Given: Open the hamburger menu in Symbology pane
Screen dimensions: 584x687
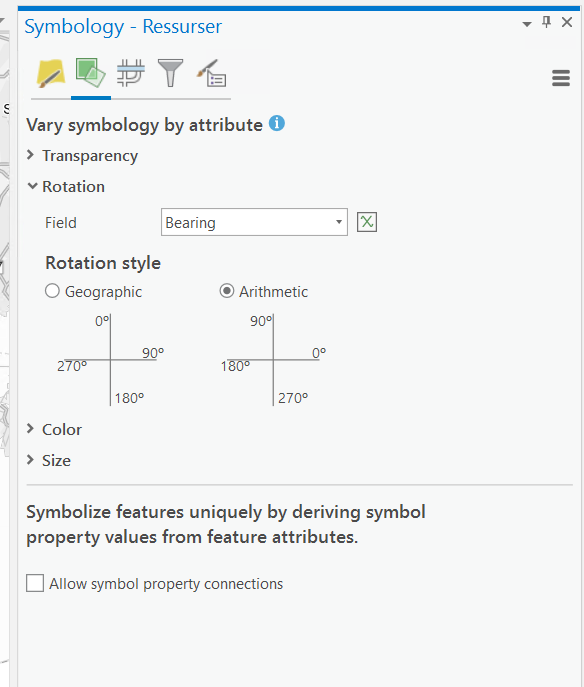Looking at the screenshot, I should (561, 78).
